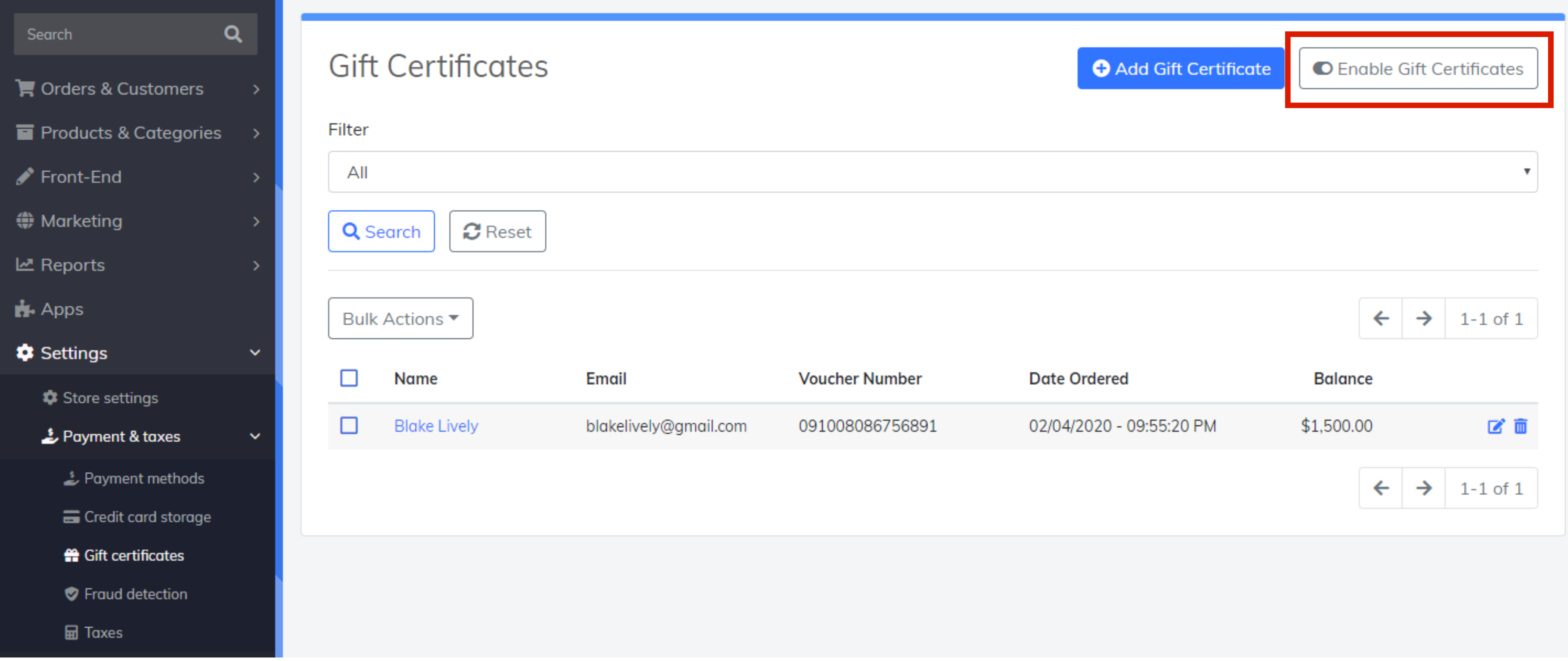This screenshot has height=661, width=1568.
Task: Open the Bulk Actions dropdown
Action: 400,319
